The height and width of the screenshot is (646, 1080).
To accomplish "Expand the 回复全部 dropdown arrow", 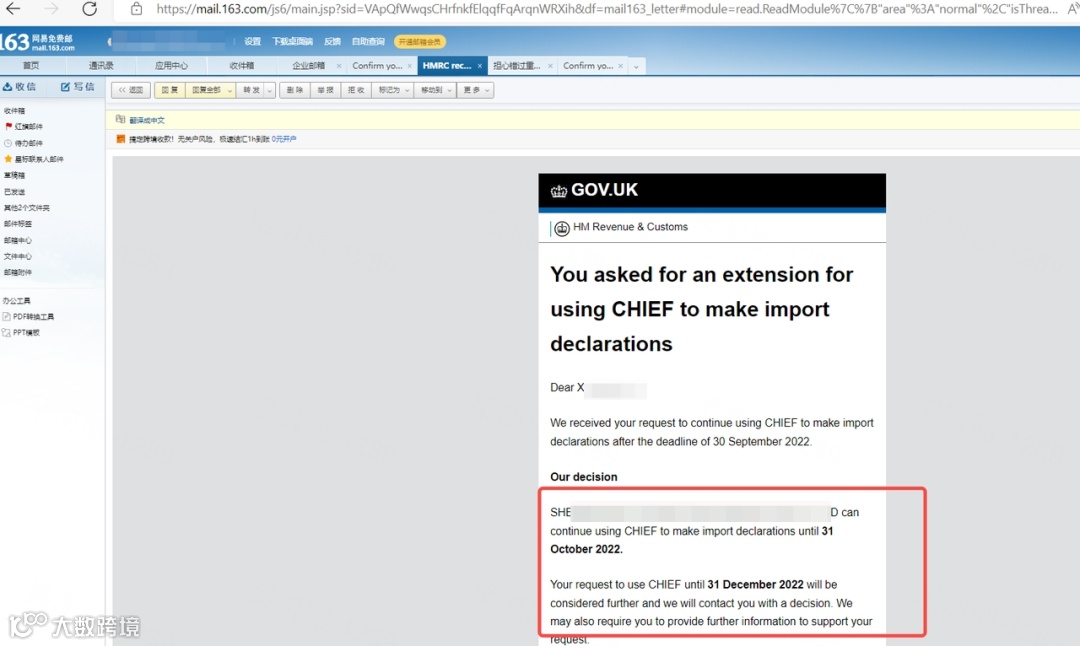I will click(229, 90).
